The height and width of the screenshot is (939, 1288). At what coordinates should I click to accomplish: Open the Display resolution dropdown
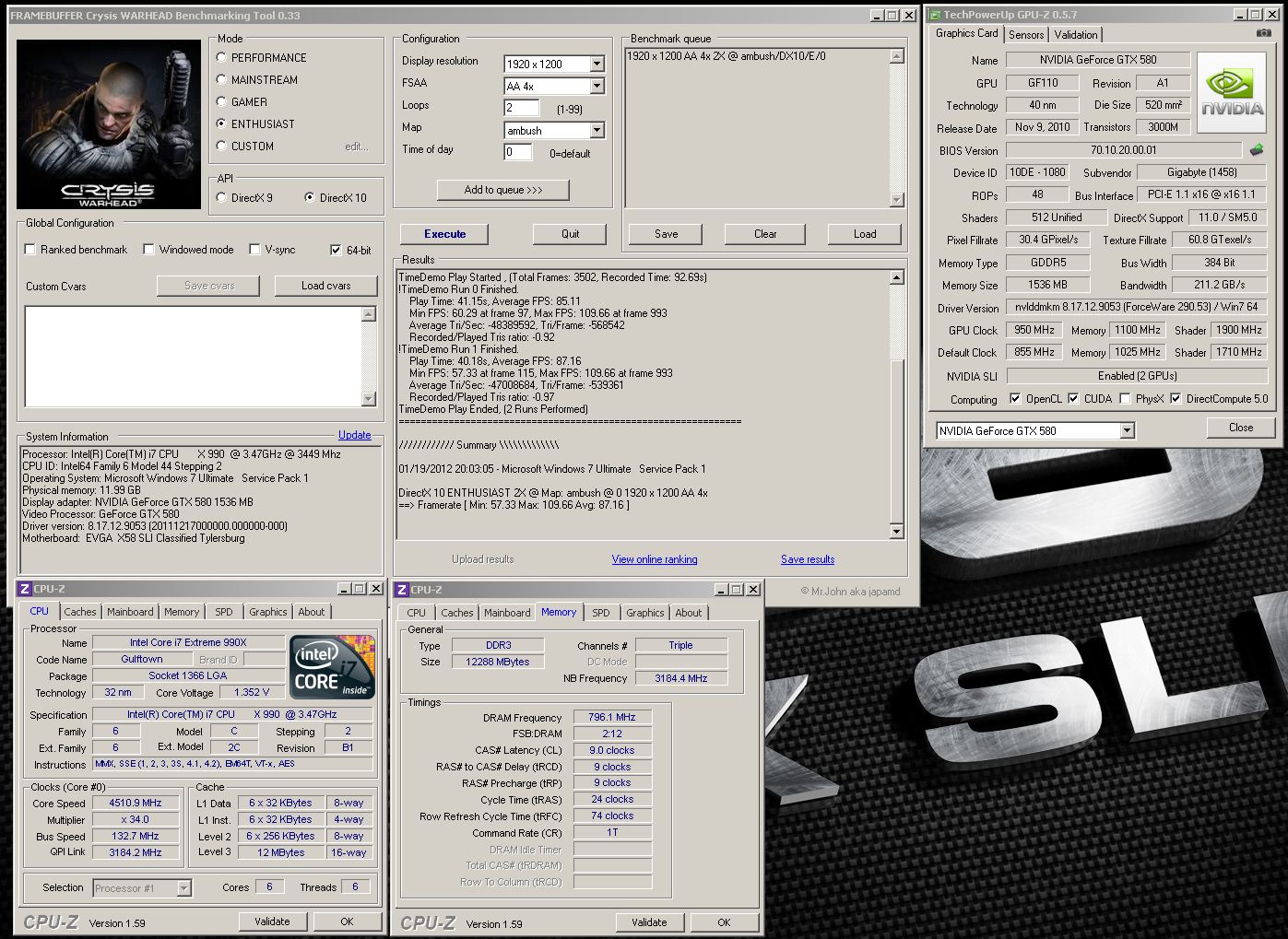[x=597, y=65]
